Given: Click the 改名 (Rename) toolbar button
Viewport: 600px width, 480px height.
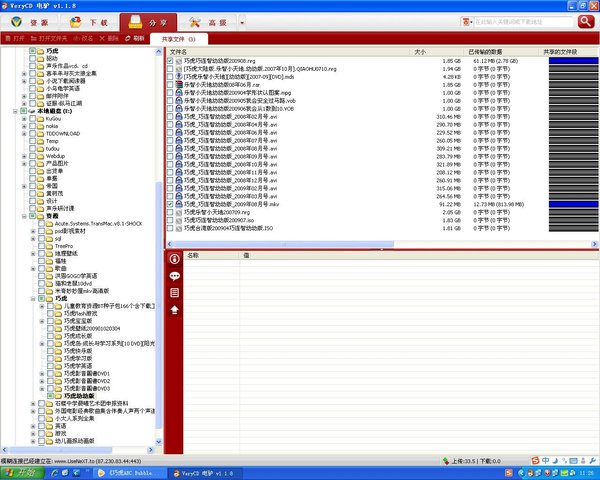Looking at the screenshot, I should pos(83,38).
